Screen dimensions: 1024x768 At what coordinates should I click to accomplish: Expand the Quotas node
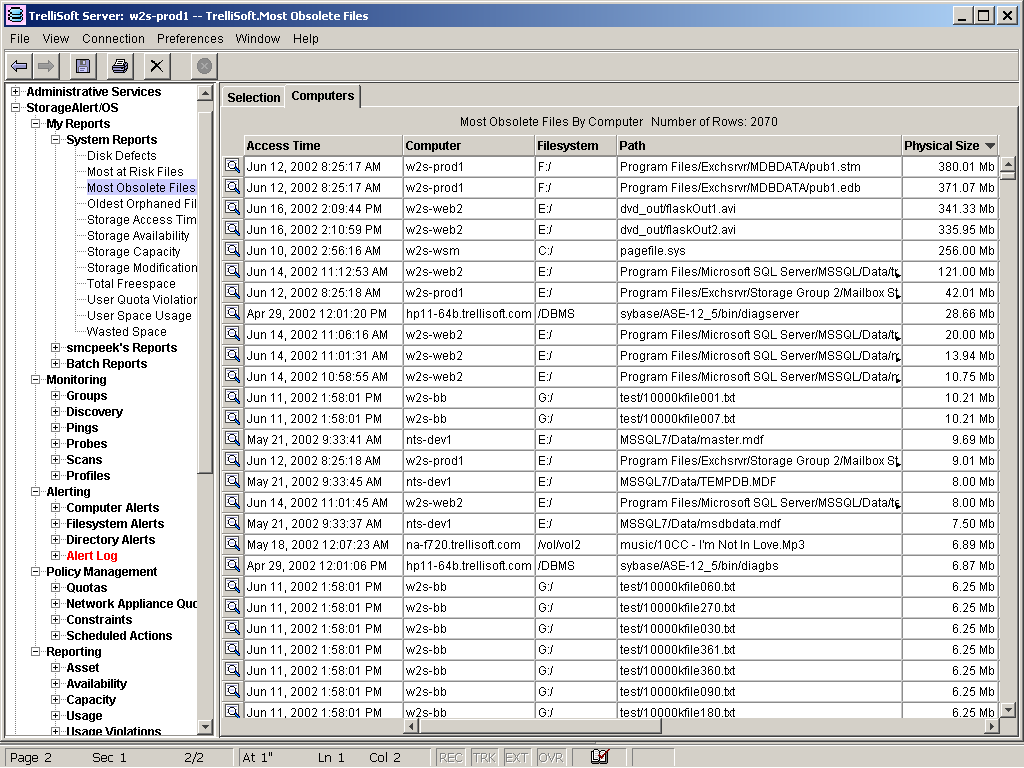click(56, 588)
